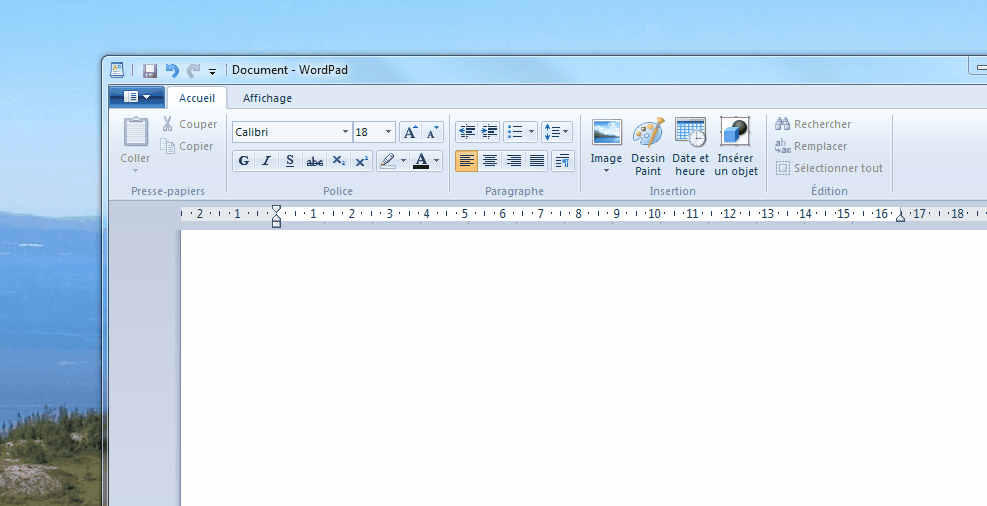Click the Rechercher button

pos(813,124)
